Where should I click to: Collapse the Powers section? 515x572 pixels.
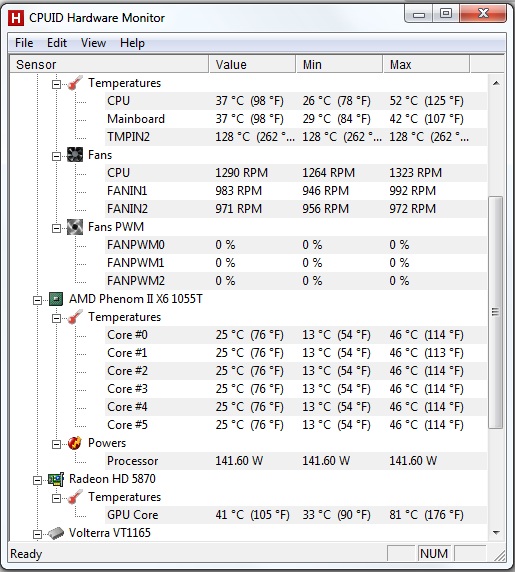coord(57,444)
